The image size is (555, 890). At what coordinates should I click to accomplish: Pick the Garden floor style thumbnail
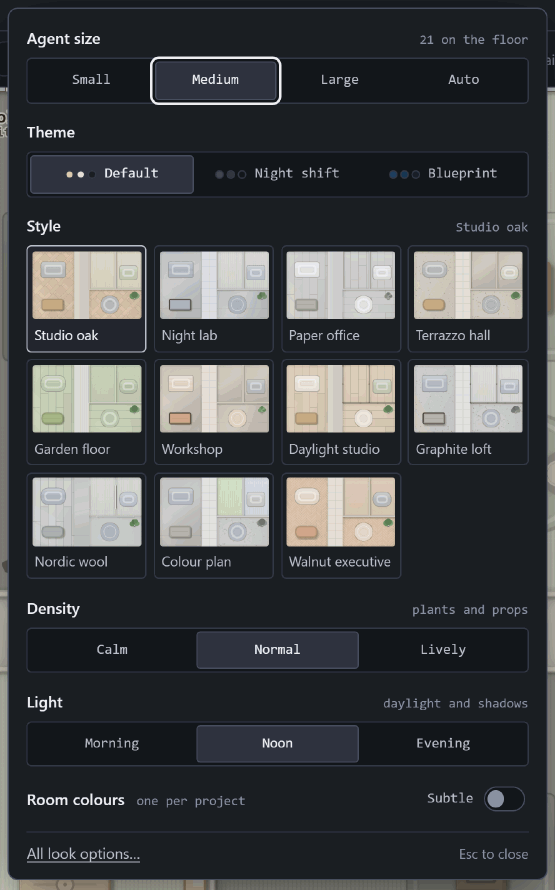pyautogui.click(x=86, y=412)
